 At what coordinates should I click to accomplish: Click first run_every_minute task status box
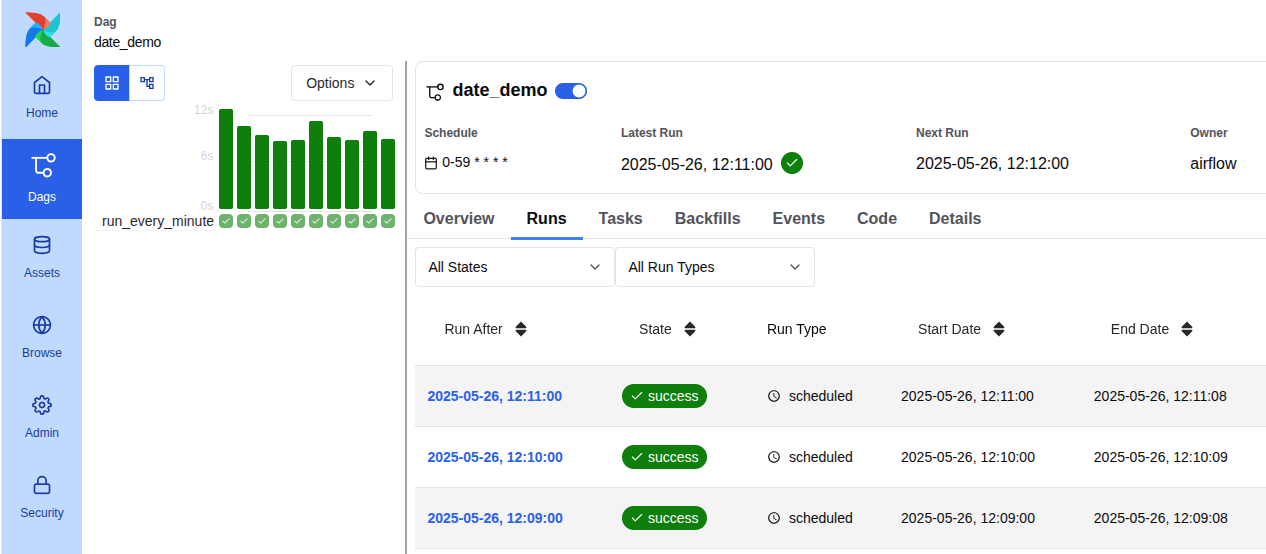226,221
